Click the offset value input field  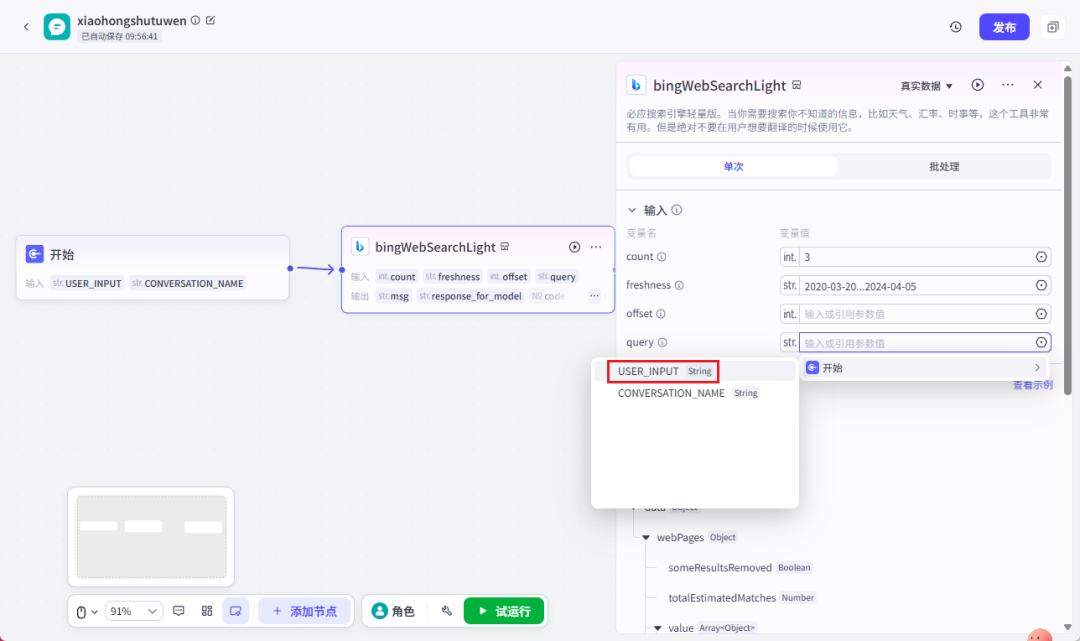(916, 314)
